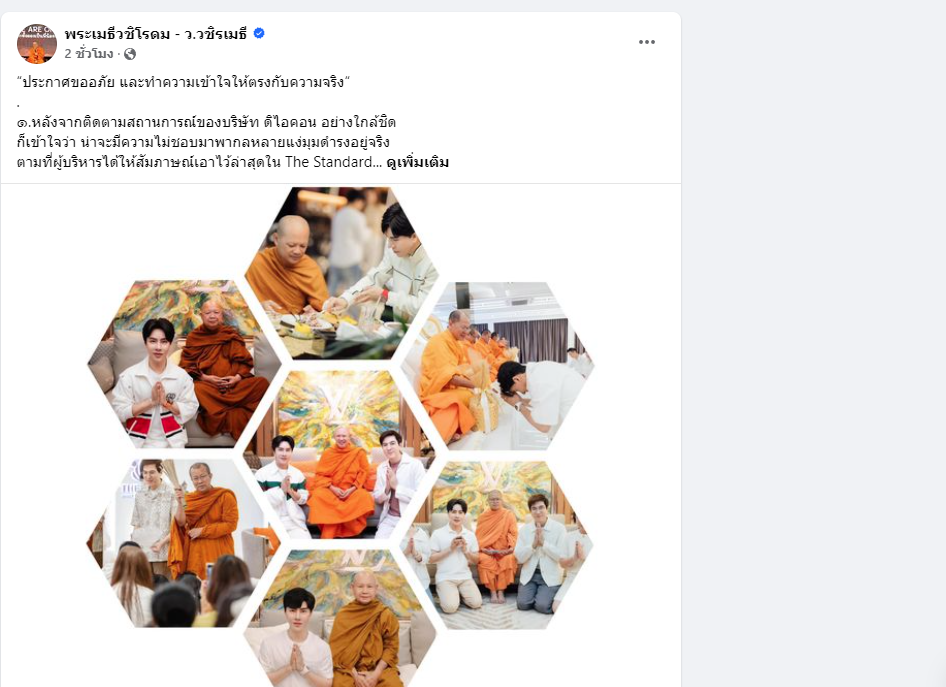Open top hexagon photo of monk receiving food
The image size is (946, 687).
click(341, 273)
